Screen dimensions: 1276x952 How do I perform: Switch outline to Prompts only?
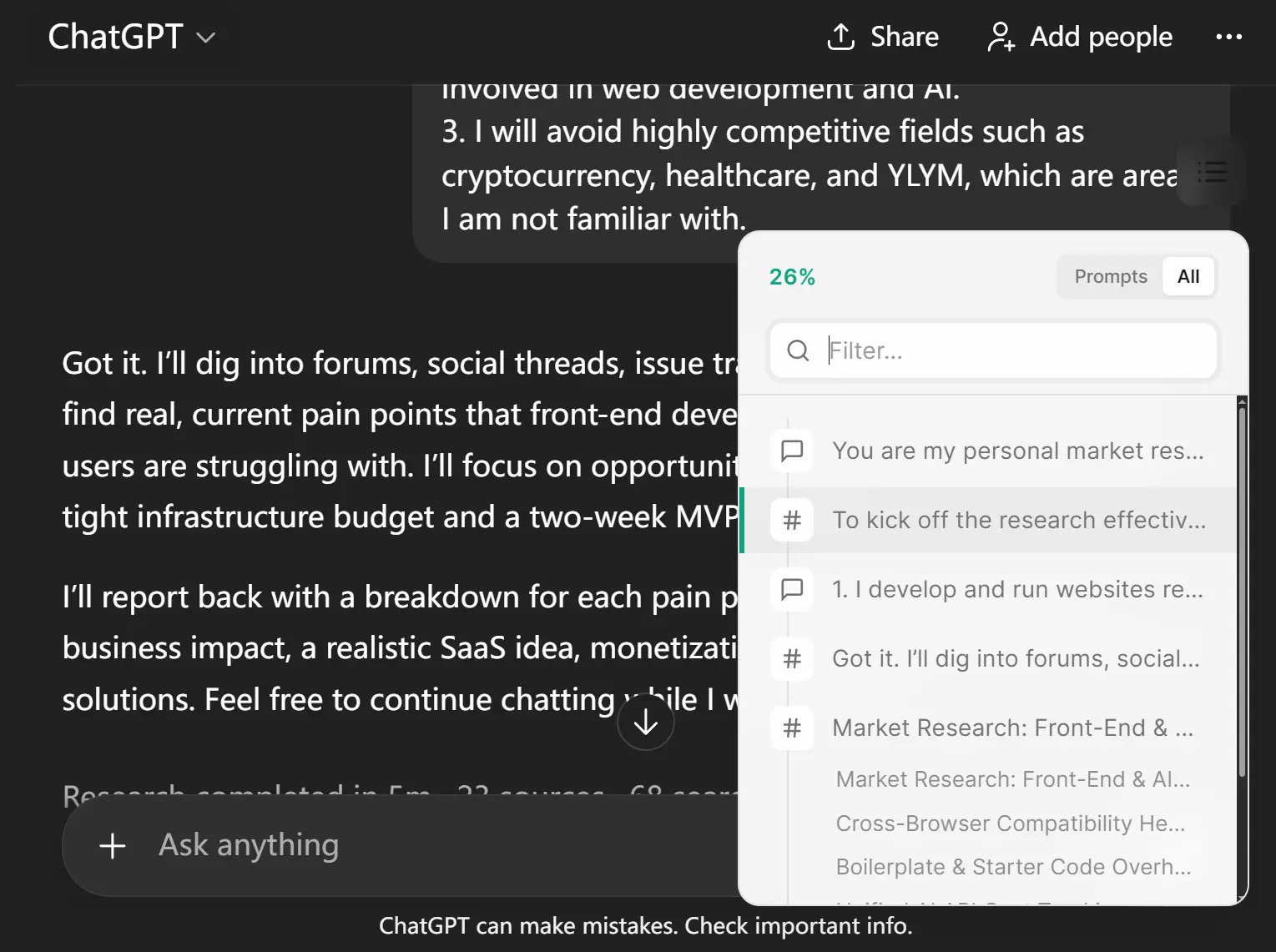(1110, 277)
